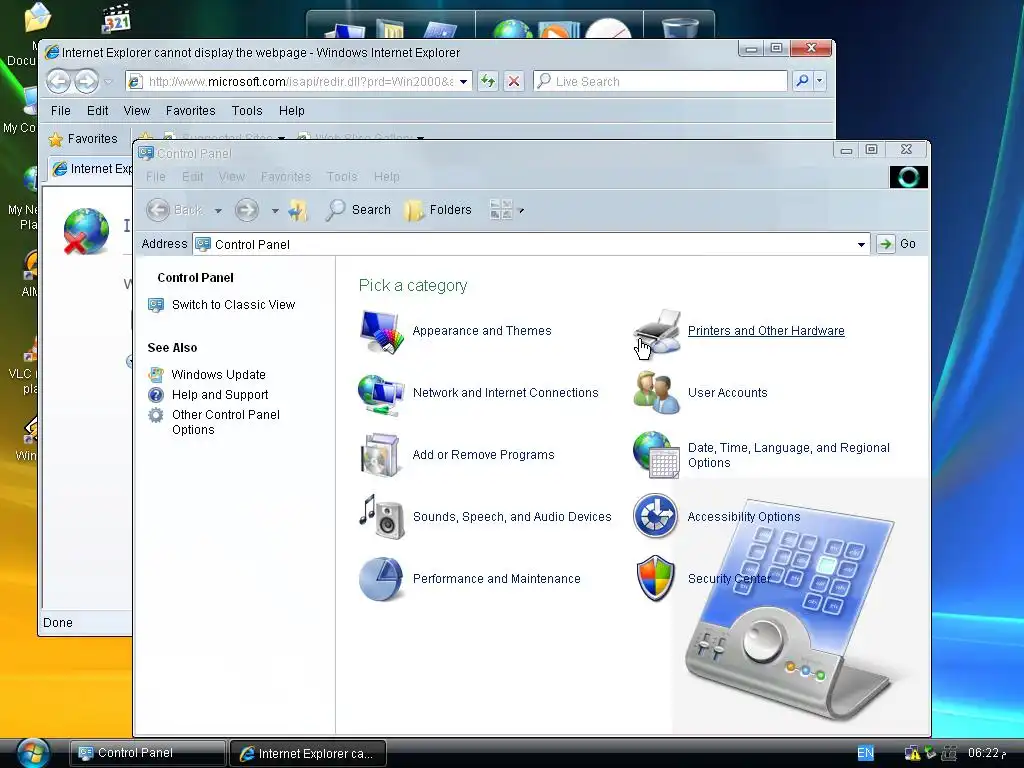
Task: Click the Security Center shield icon
Action: [x=655, y=579]
